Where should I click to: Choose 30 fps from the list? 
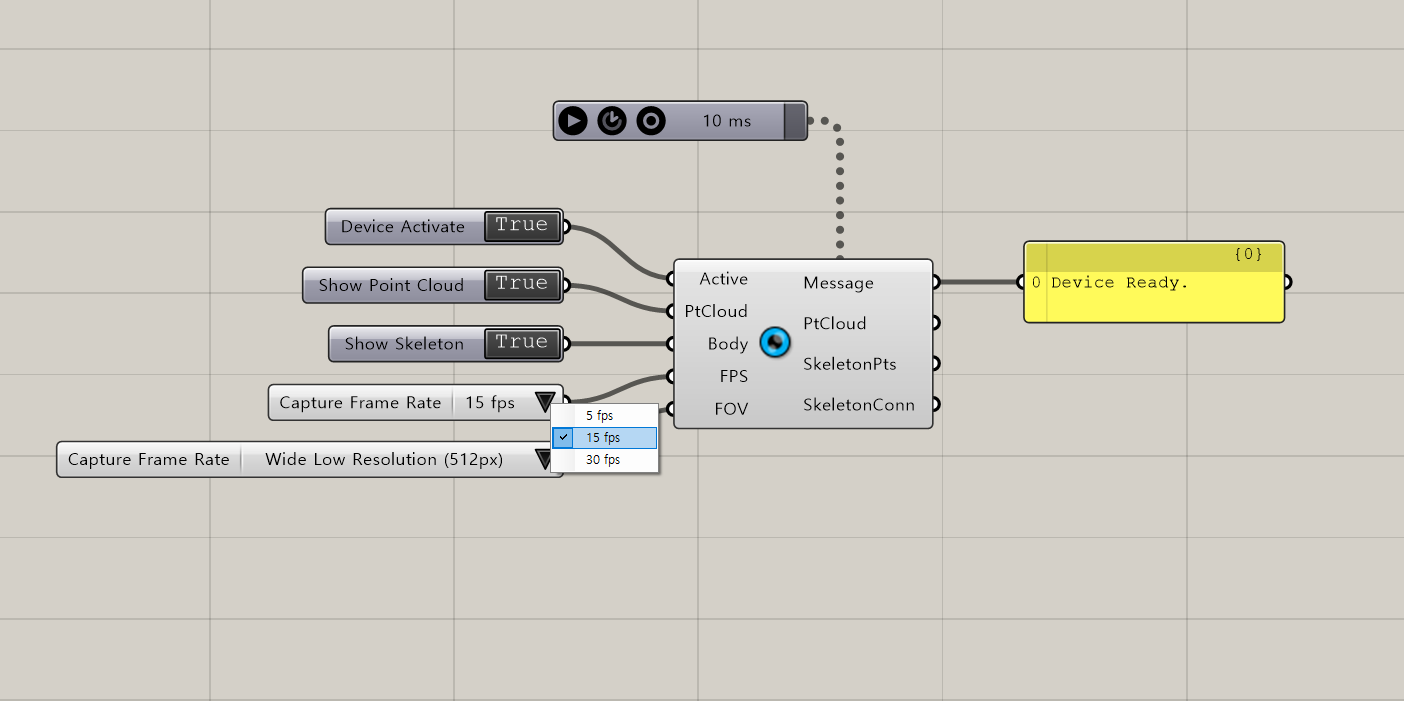click(605, 460)
